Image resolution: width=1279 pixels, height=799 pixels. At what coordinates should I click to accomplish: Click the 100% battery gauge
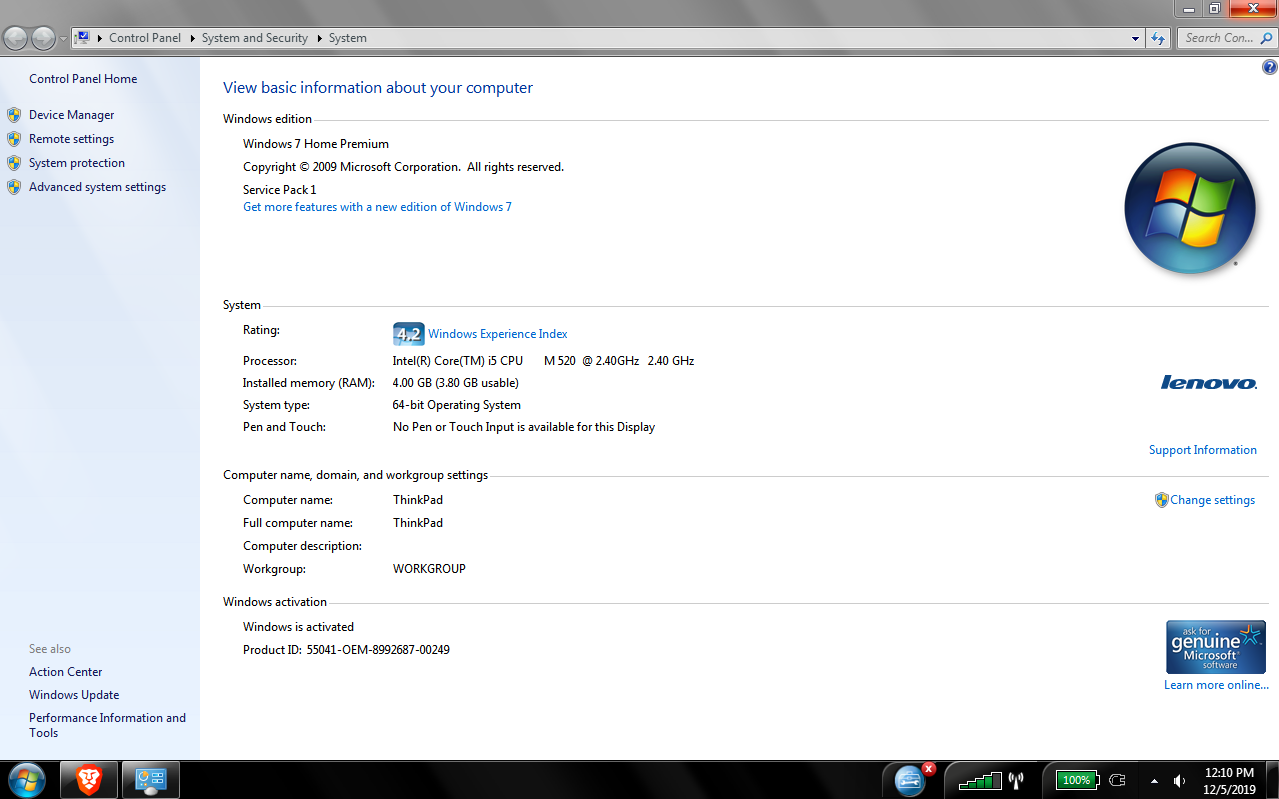click(1077, 780)
